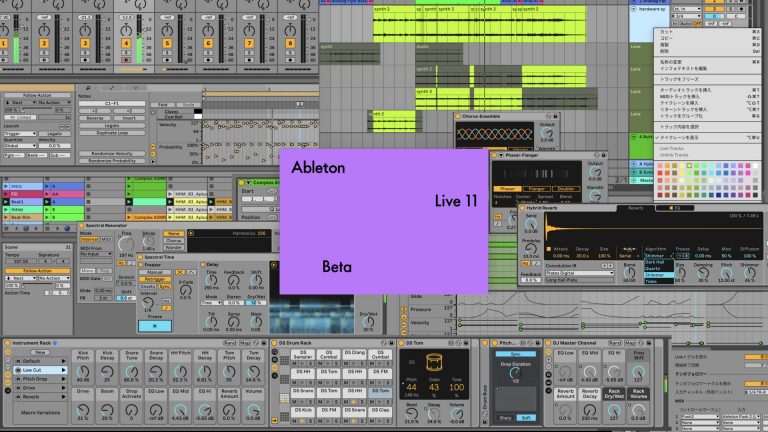Launch the Default variation arrow
The image size is (768, 432).
click(x=63, y=361)
